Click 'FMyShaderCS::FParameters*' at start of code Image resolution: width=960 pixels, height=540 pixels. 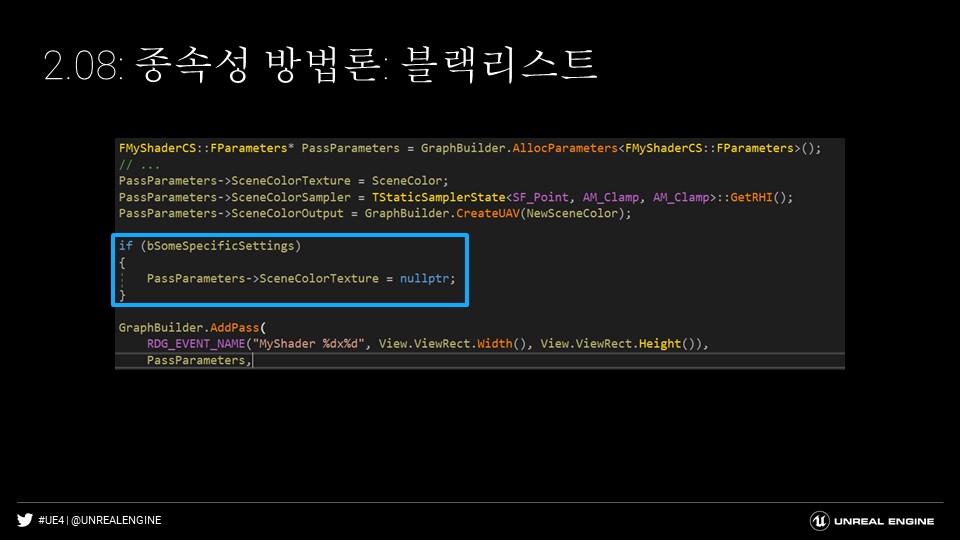(206, 148)
